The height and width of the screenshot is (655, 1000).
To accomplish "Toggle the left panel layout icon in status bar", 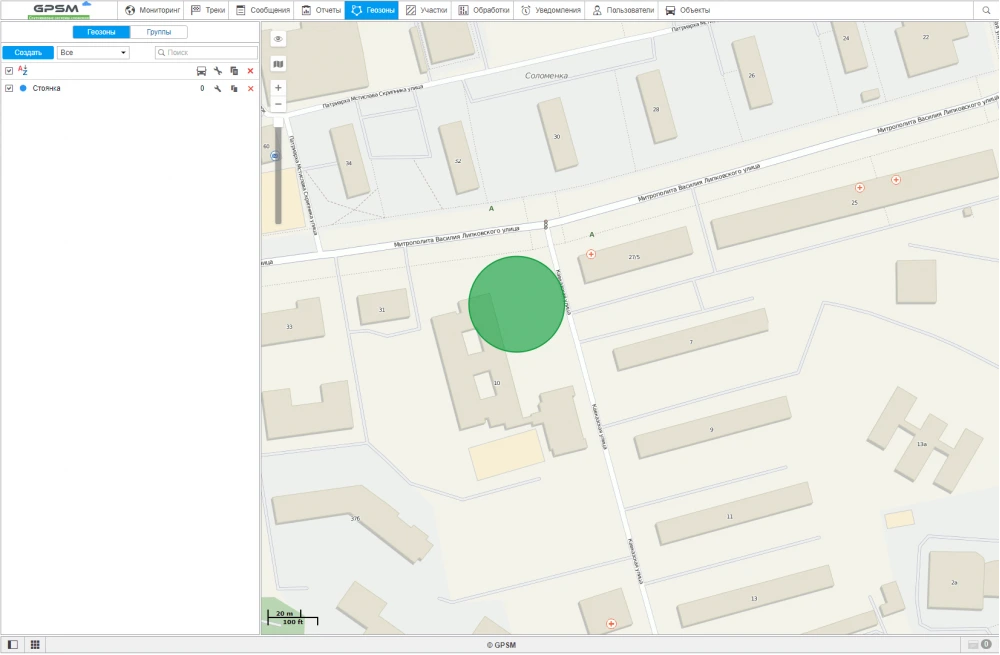I will tap(13, 645).
